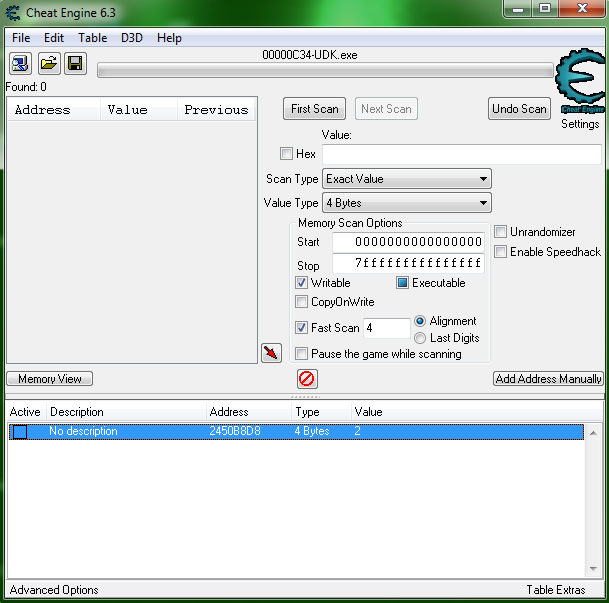The image size is (609, 603).
Task: Minimize the Cheat Engine window
Action: tap(518, 9)
